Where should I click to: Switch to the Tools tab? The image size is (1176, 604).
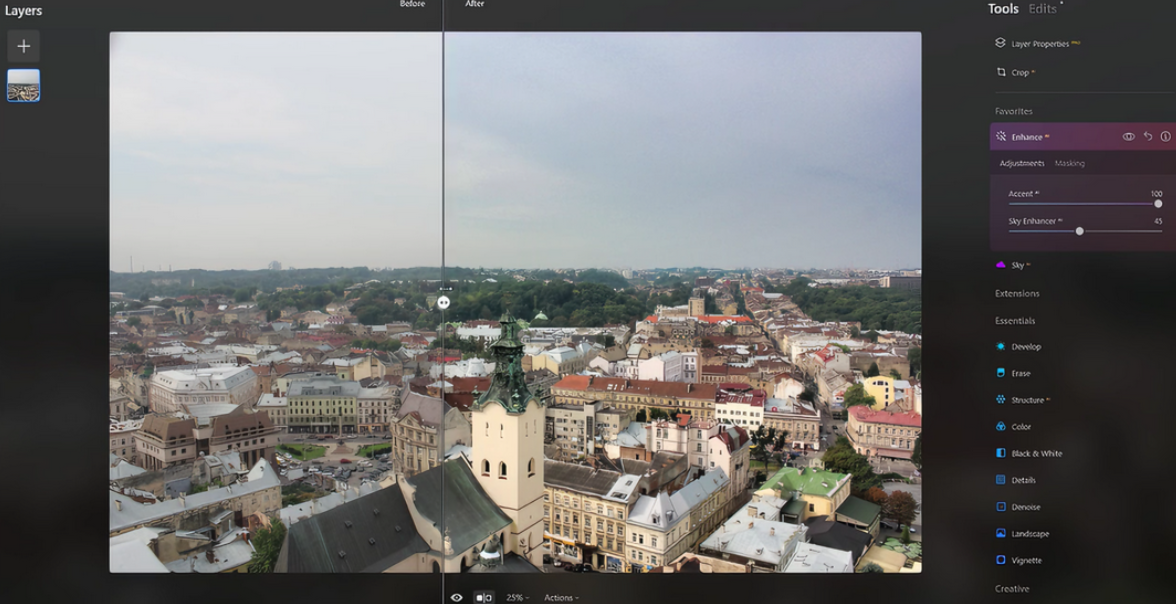[1003, 9]
